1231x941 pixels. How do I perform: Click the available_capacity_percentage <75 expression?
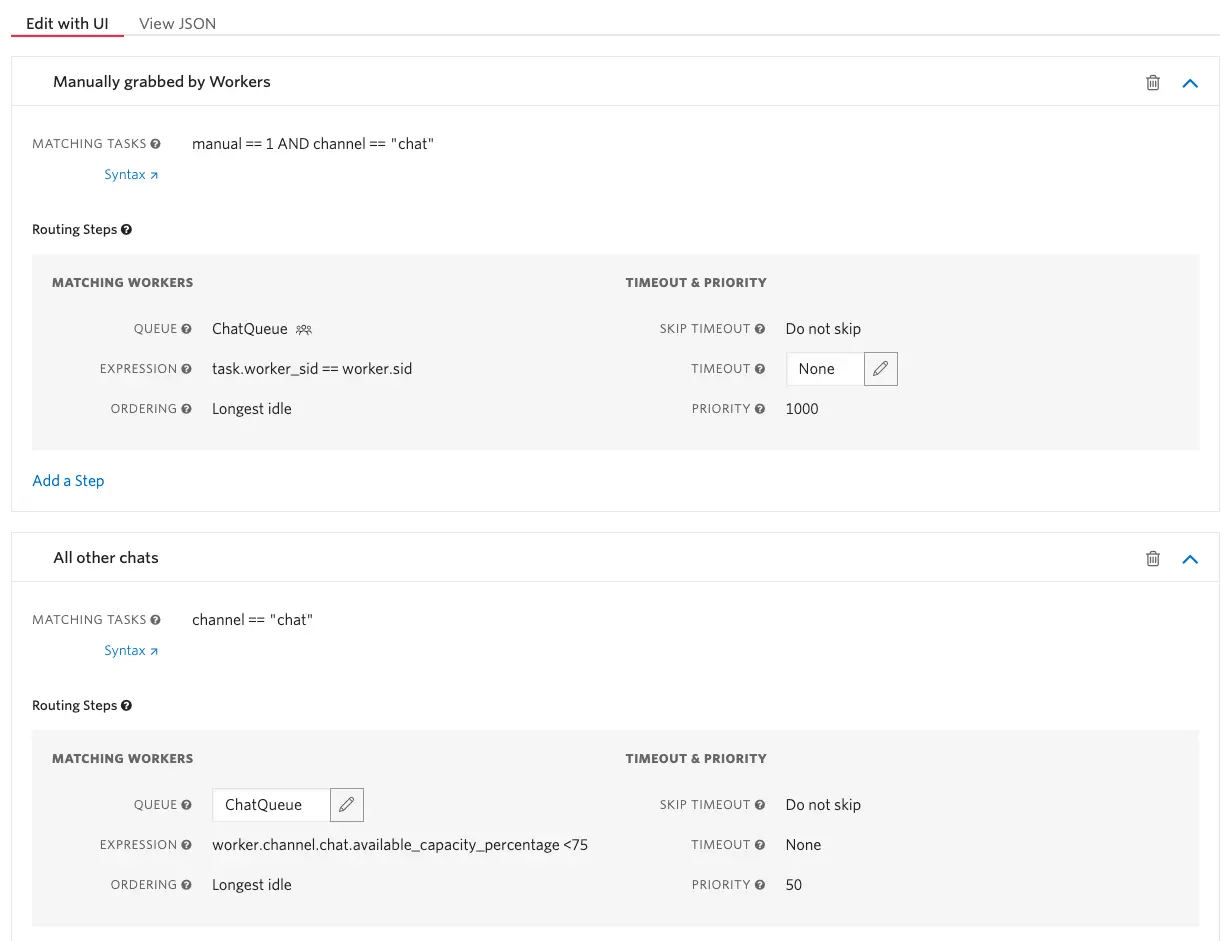click(x=400, y=845)
